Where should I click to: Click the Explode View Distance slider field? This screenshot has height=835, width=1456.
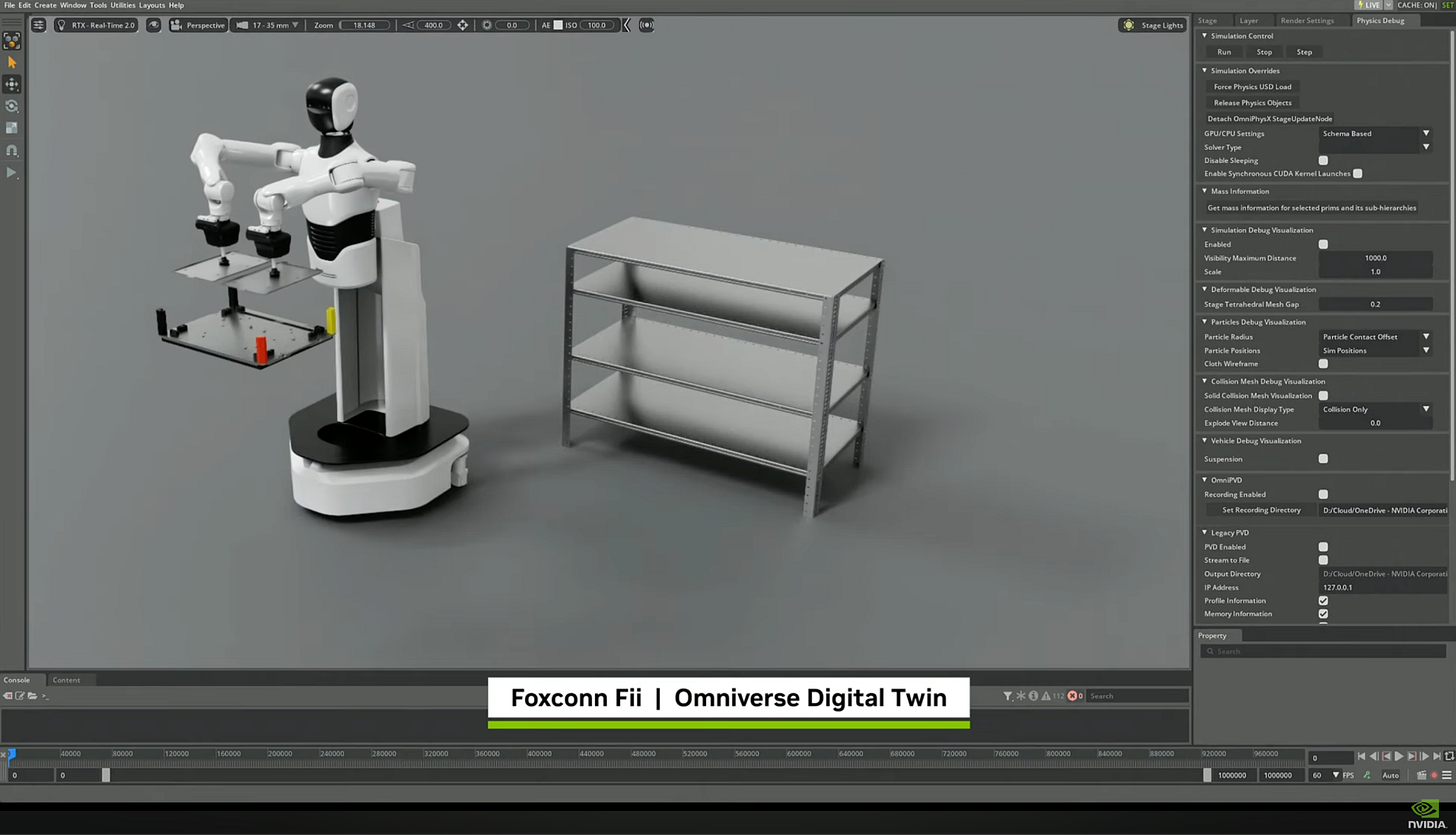[x=1375, y=423]
